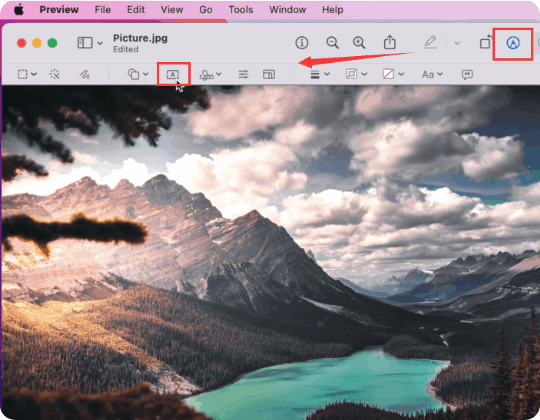Open the Shape Style line thickness dropdown
540x420 pixels.
click(320, 74)
